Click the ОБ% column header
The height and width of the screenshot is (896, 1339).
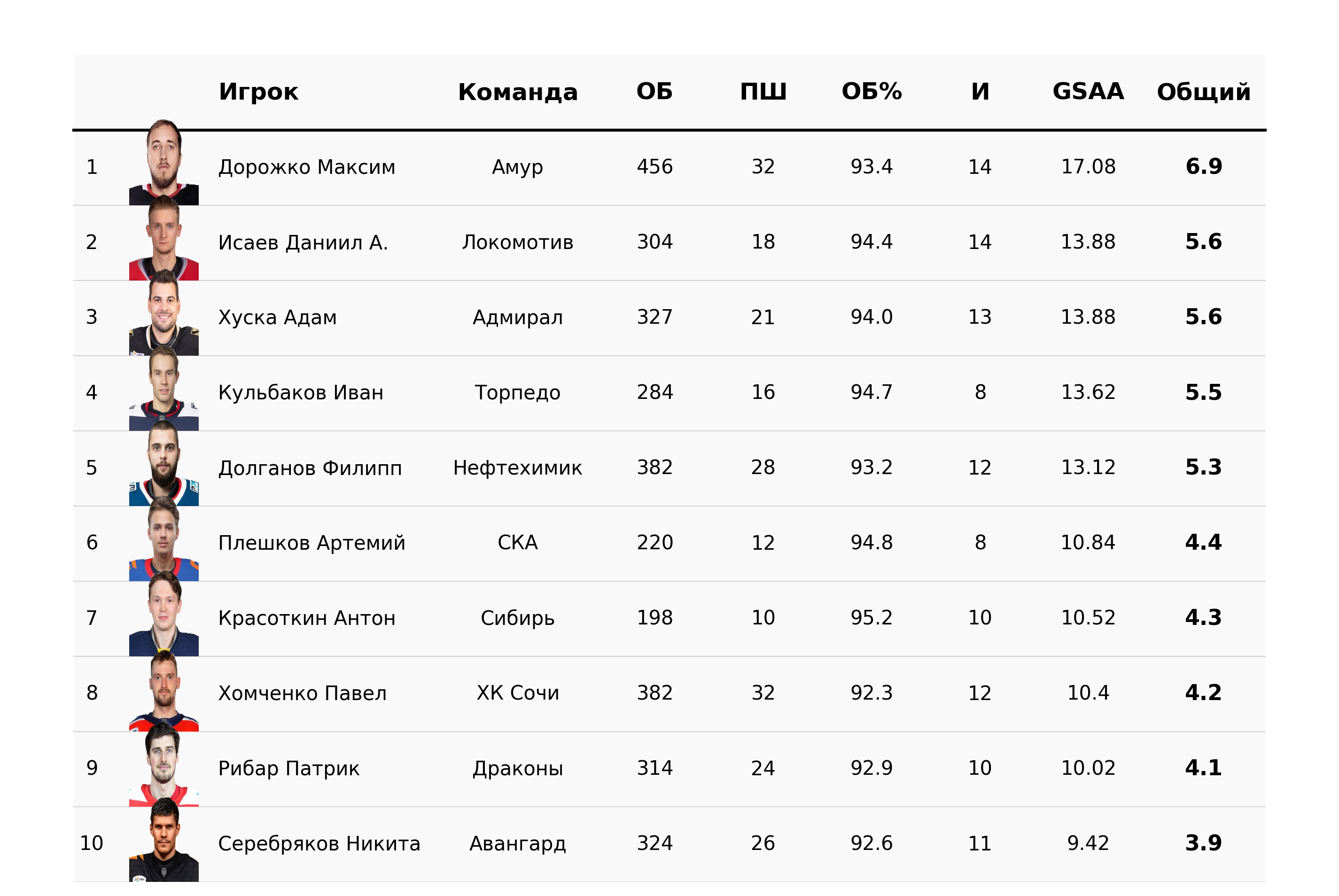click(x=871, y=92)
